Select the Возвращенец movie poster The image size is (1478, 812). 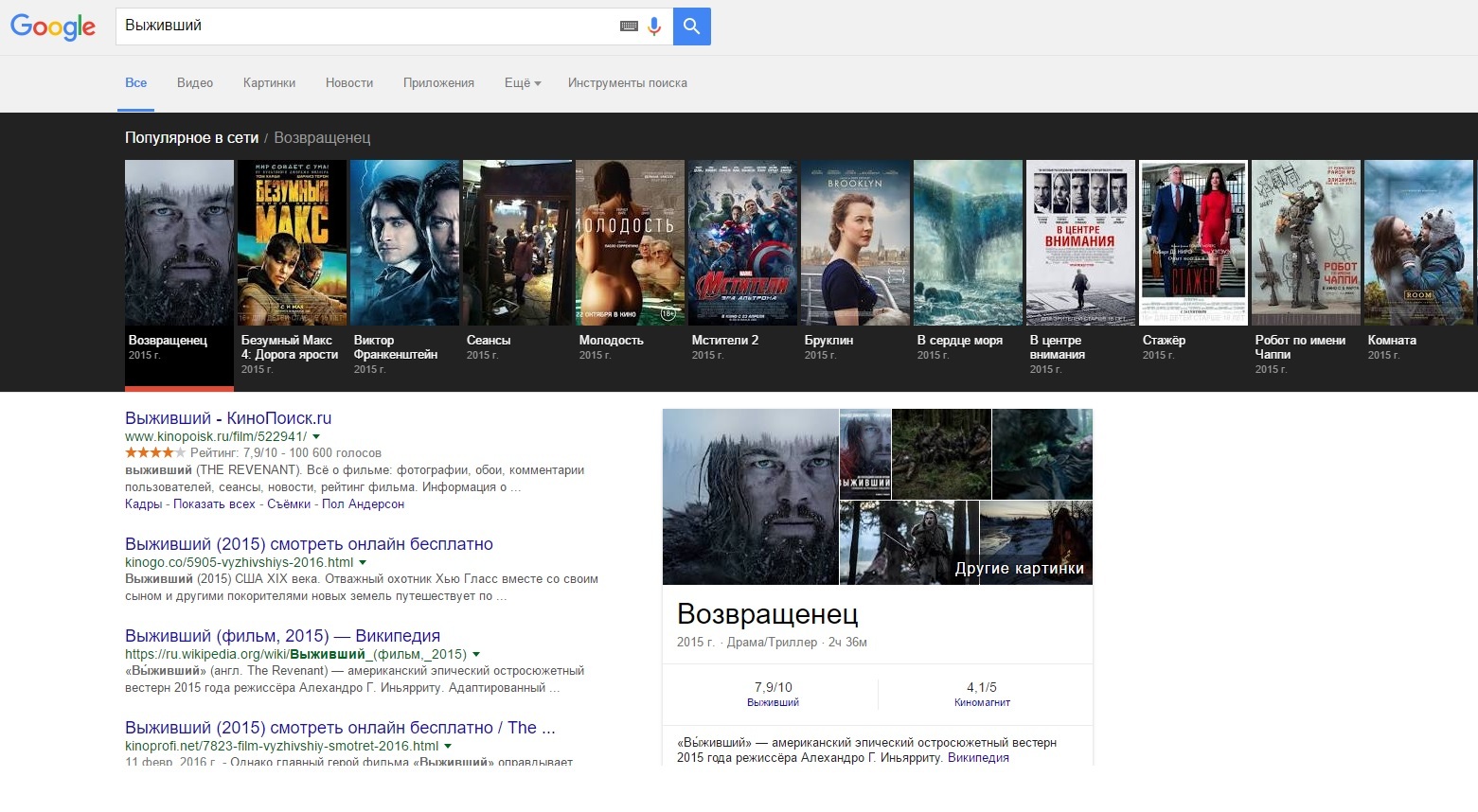179,243
